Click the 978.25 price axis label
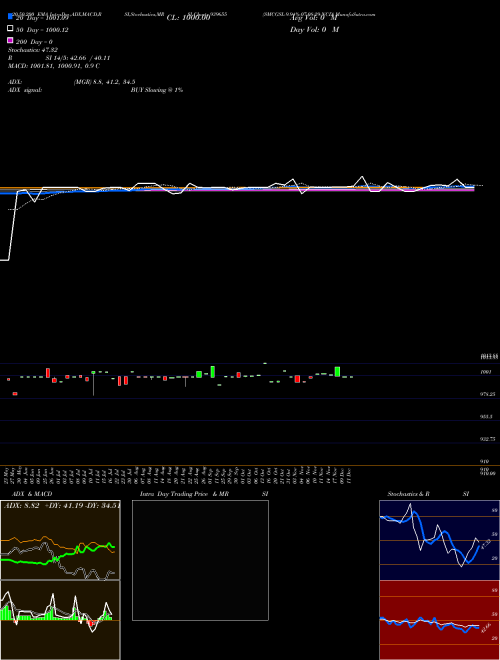The height and width of the screenshot is (660, 500). tap(487, 394)
